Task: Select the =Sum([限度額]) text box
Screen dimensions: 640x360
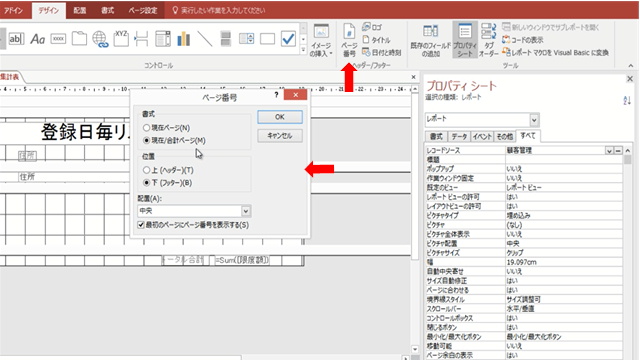Action: click(x=242, y=260)
